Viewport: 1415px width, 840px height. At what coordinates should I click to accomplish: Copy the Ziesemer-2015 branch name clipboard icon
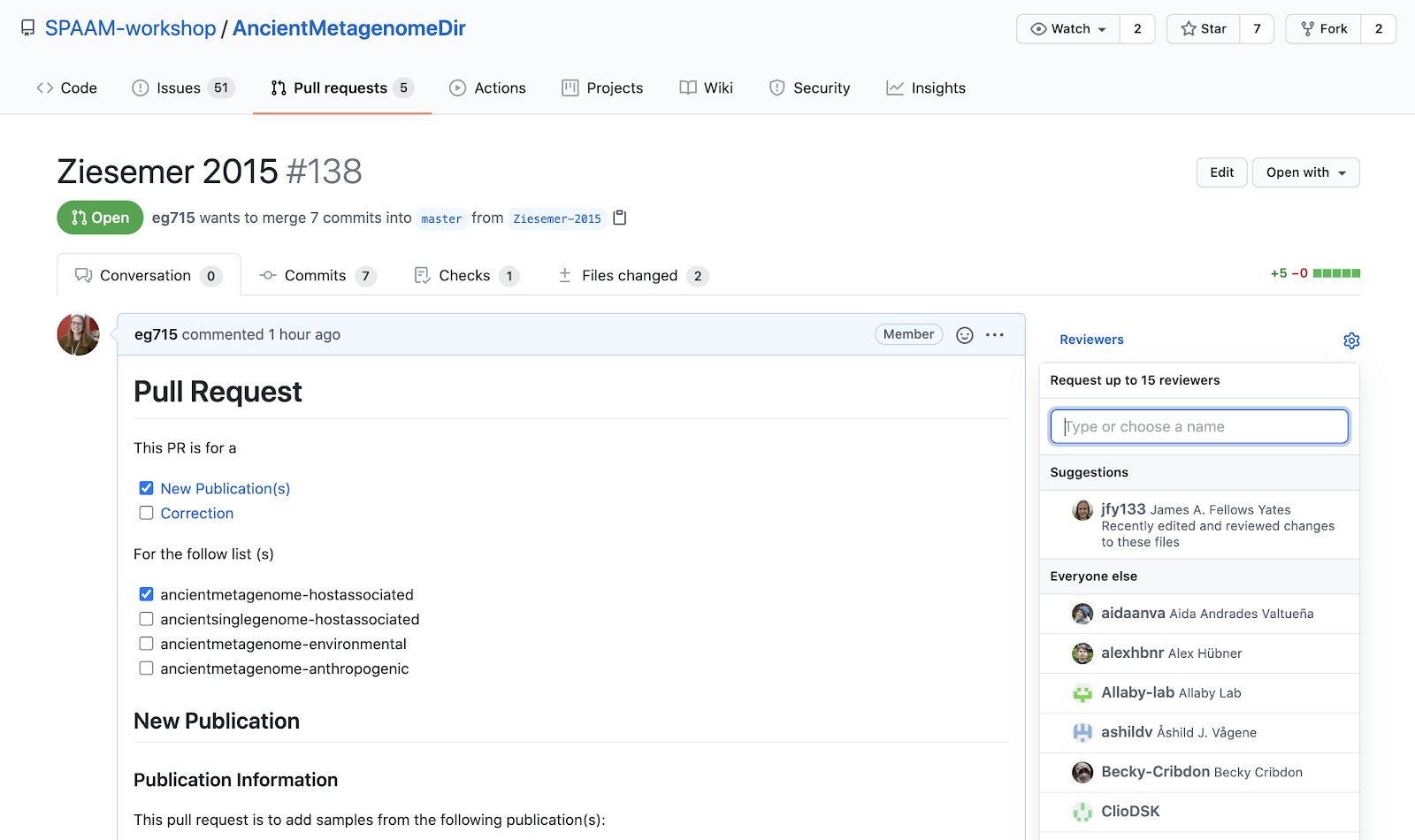click(x=620, y=218)
